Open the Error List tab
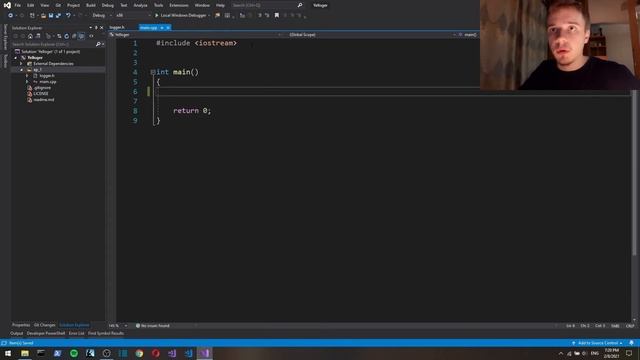This screenshot has width=640, height=360. (76, 333)
